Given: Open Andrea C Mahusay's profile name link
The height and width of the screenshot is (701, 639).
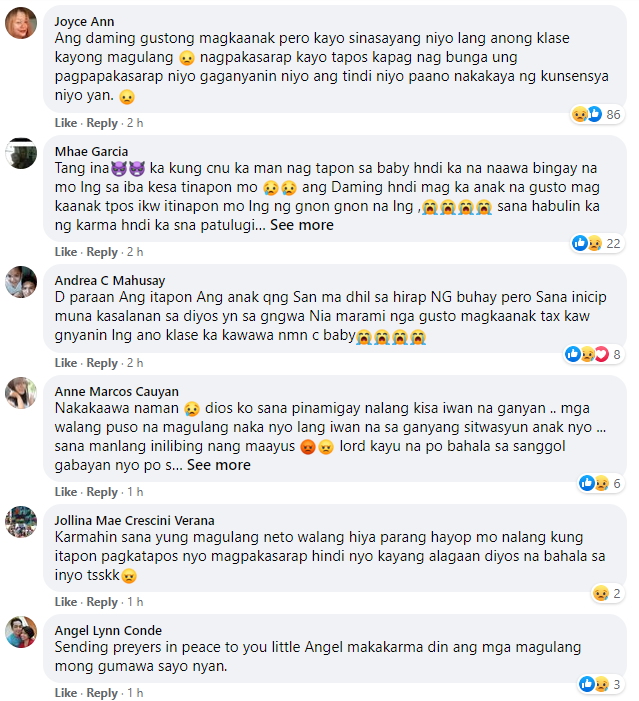Looking at the screenshot, I should (110, 281).
